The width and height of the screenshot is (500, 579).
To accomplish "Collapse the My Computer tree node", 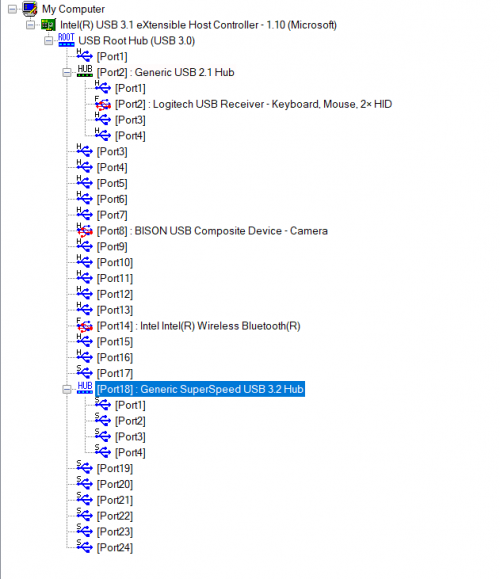I will (12, 9).
